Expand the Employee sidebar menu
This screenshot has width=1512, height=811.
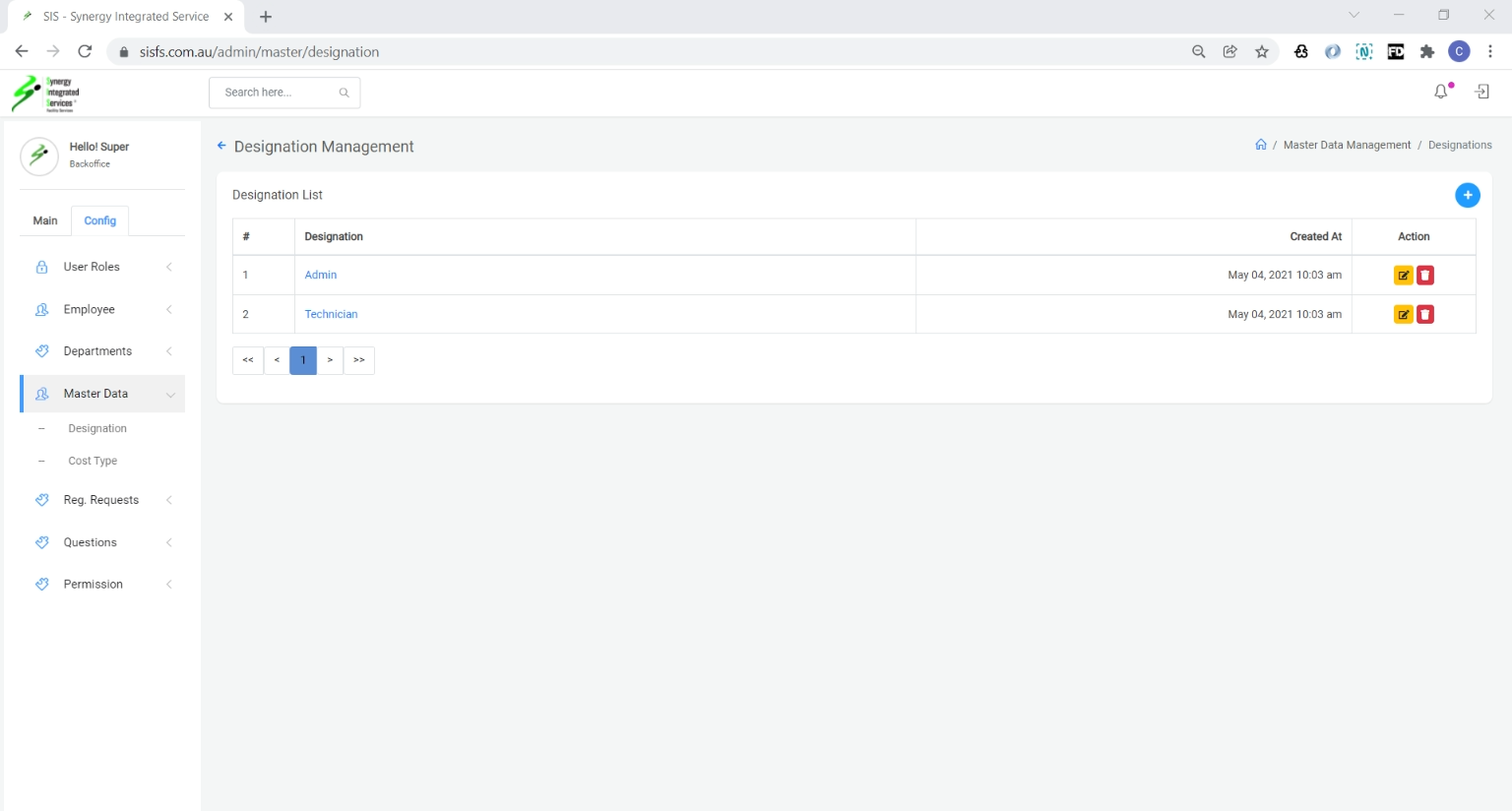pyautogui.click(x=102, y=309)
